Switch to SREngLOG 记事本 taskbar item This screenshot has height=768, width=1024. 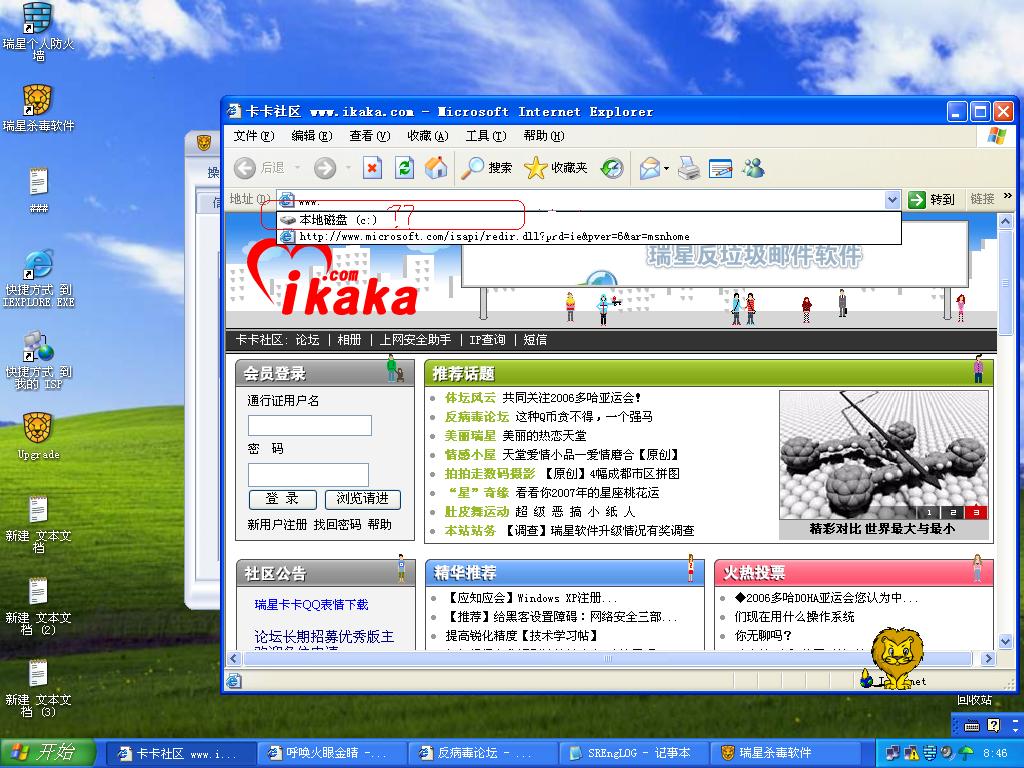[x=633, y=753]
